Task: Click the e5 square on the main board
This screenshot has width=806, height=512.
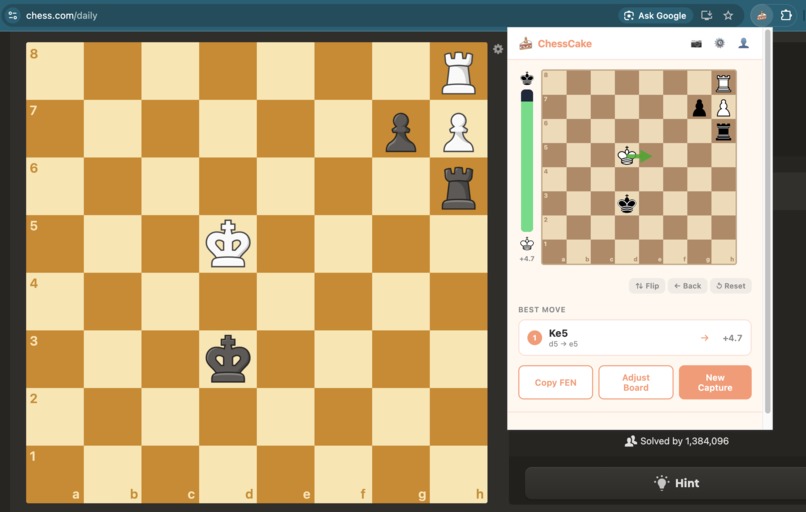Action: [286, 244]
